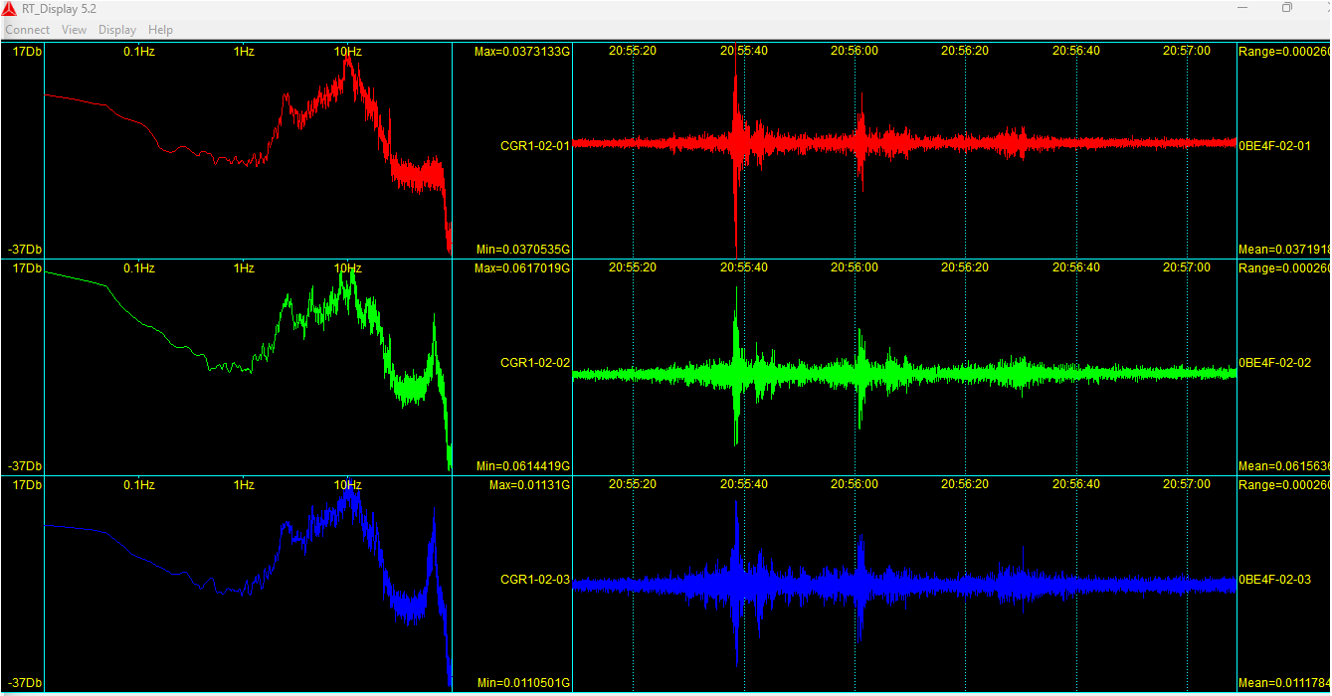Click the 1Hz label on red spectrum

click(x=243, y=51)
